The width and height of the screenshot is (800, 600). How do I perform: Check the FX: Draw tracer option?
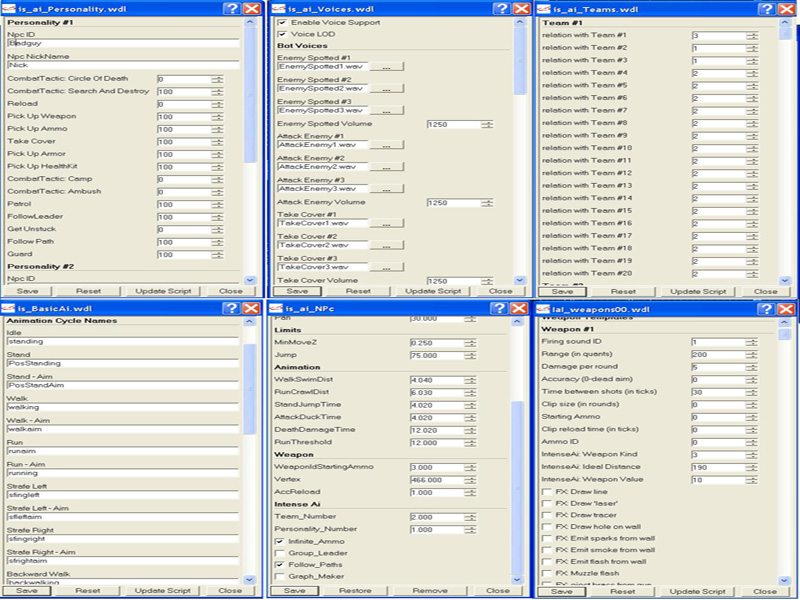point(547,513)
